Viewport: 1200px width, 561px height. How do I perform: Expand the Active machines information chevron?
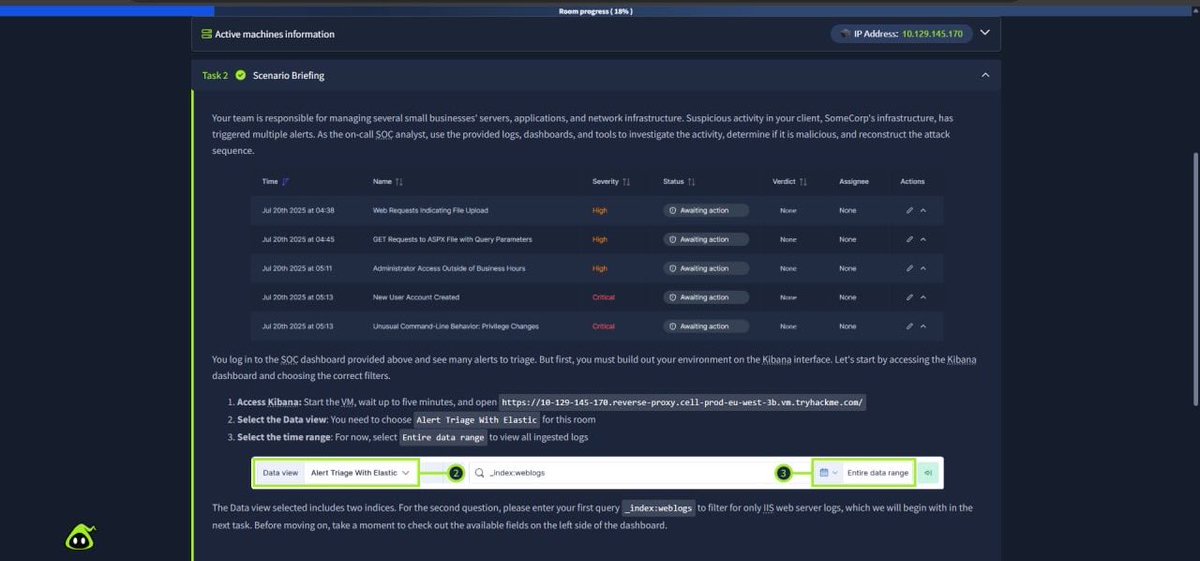point(985,33)
